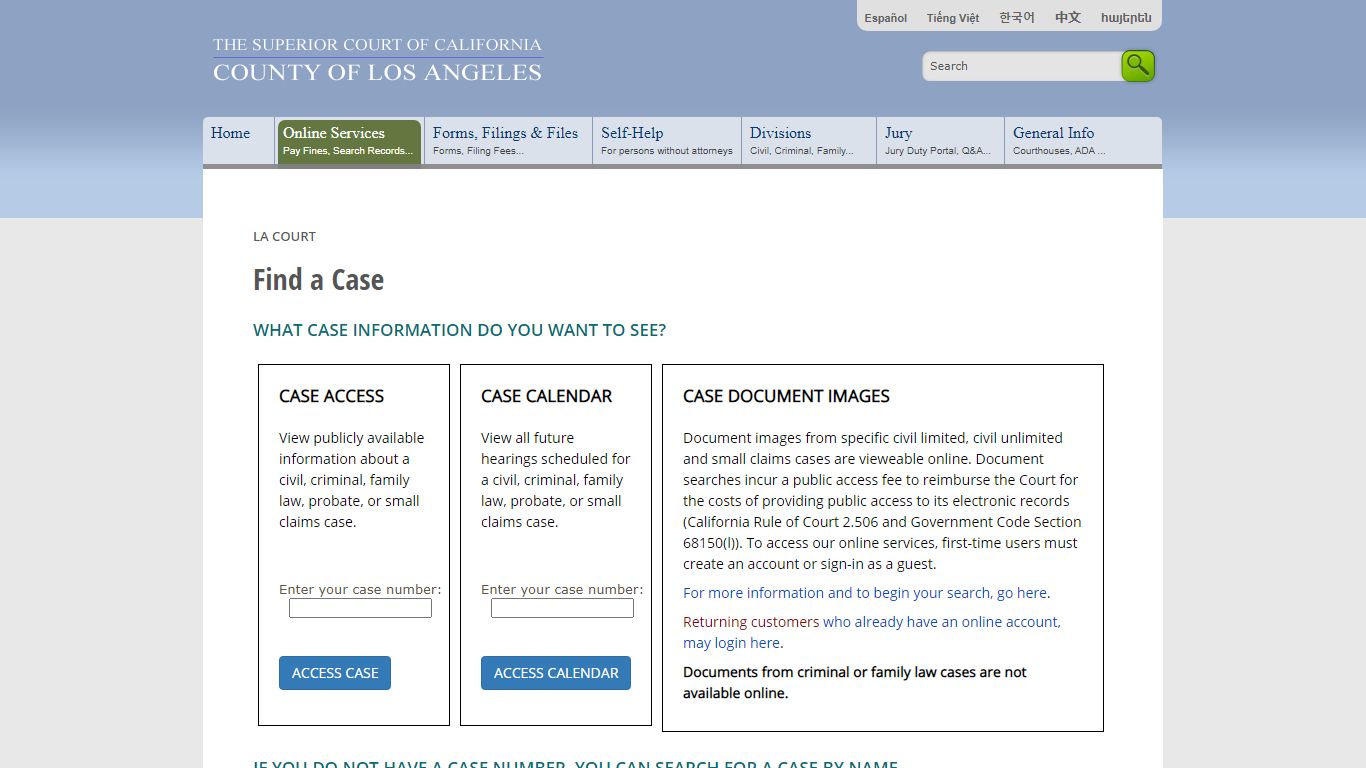Click the Case Access case number field
Image resolution: width=1366 pixels, height=768 pixels.
pos(360,607)
